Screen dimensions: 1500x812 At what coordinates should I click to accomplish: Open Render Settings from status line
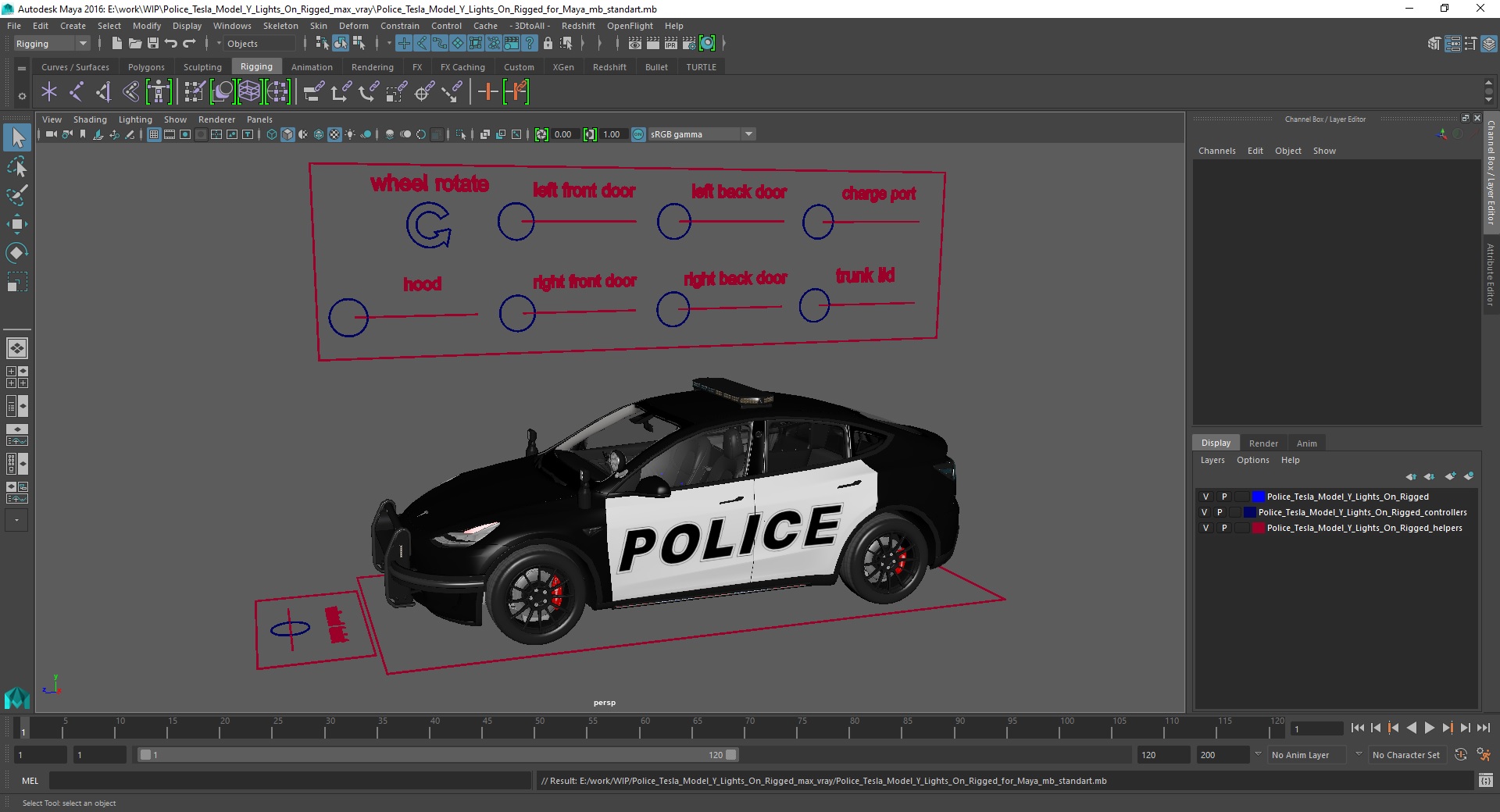pyautogui.click(x=689, y=44)
